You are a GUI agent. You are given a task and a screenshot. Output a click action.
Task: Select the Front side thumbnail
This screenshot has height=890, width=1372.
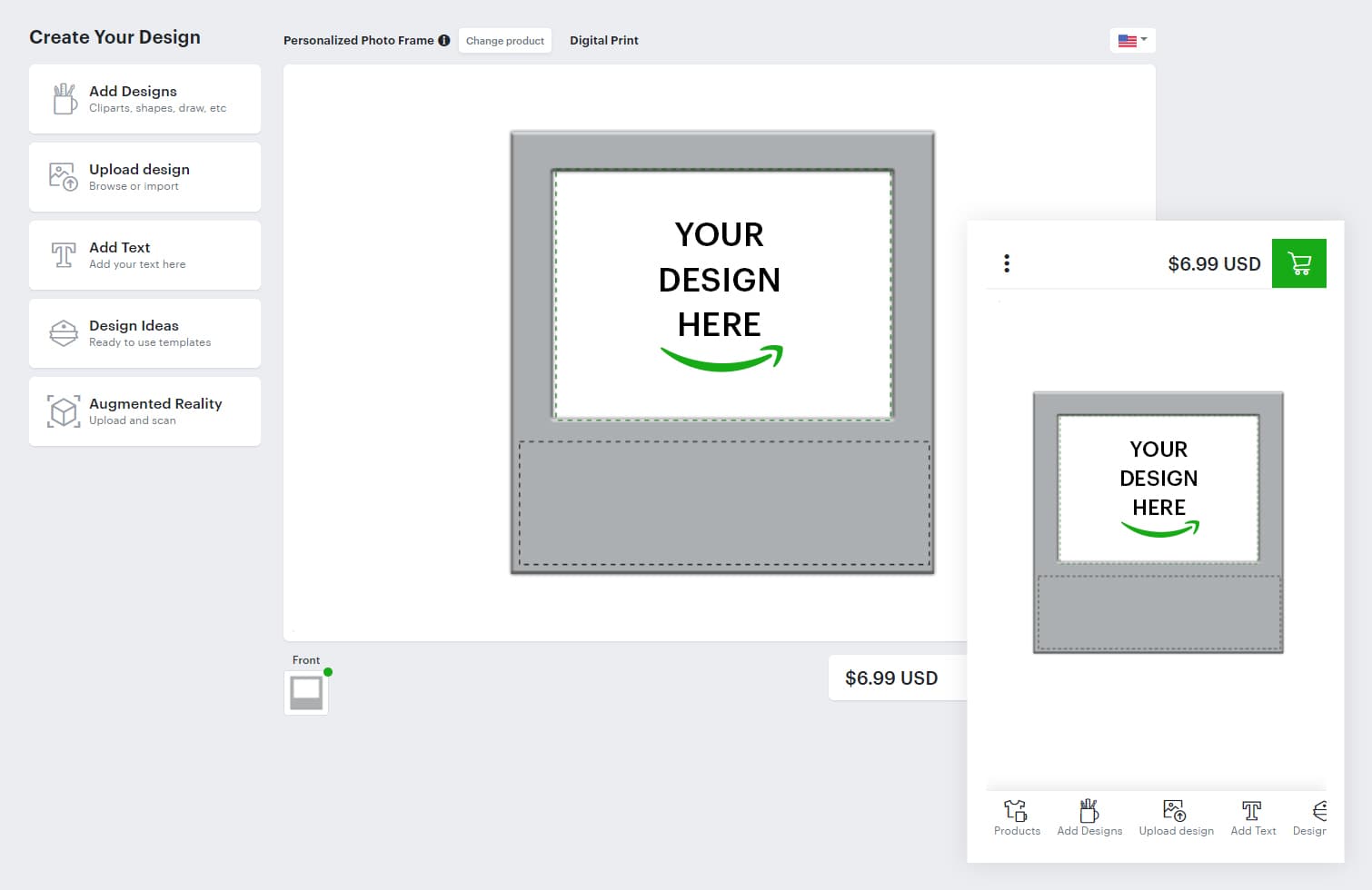coord(306,691)
